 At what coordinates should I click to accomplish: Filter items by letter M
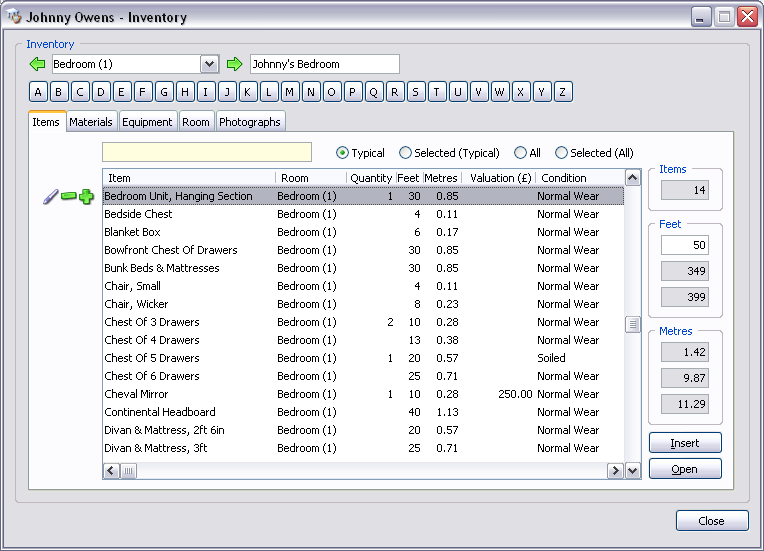(x=290, y=92)
